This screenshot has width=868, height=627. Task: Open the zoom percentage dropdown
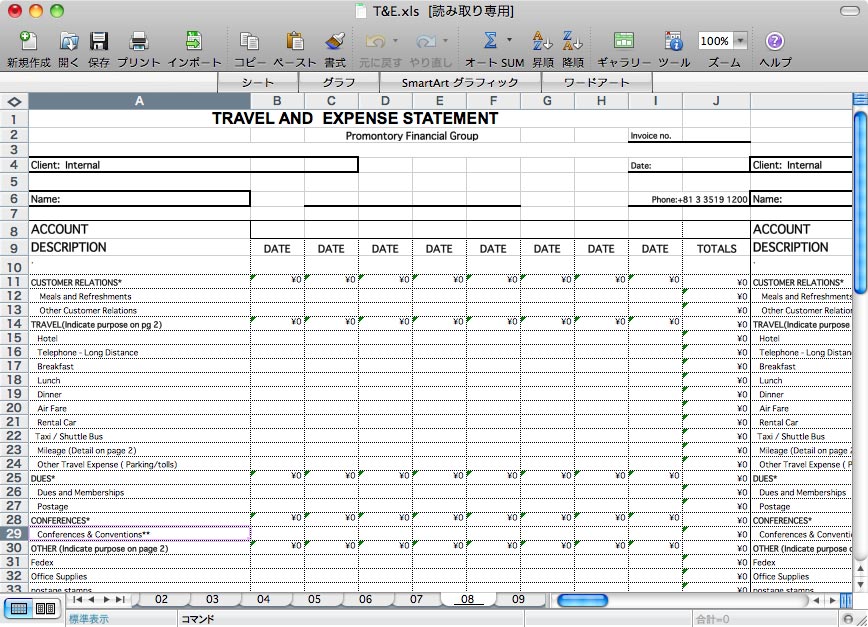740,40
